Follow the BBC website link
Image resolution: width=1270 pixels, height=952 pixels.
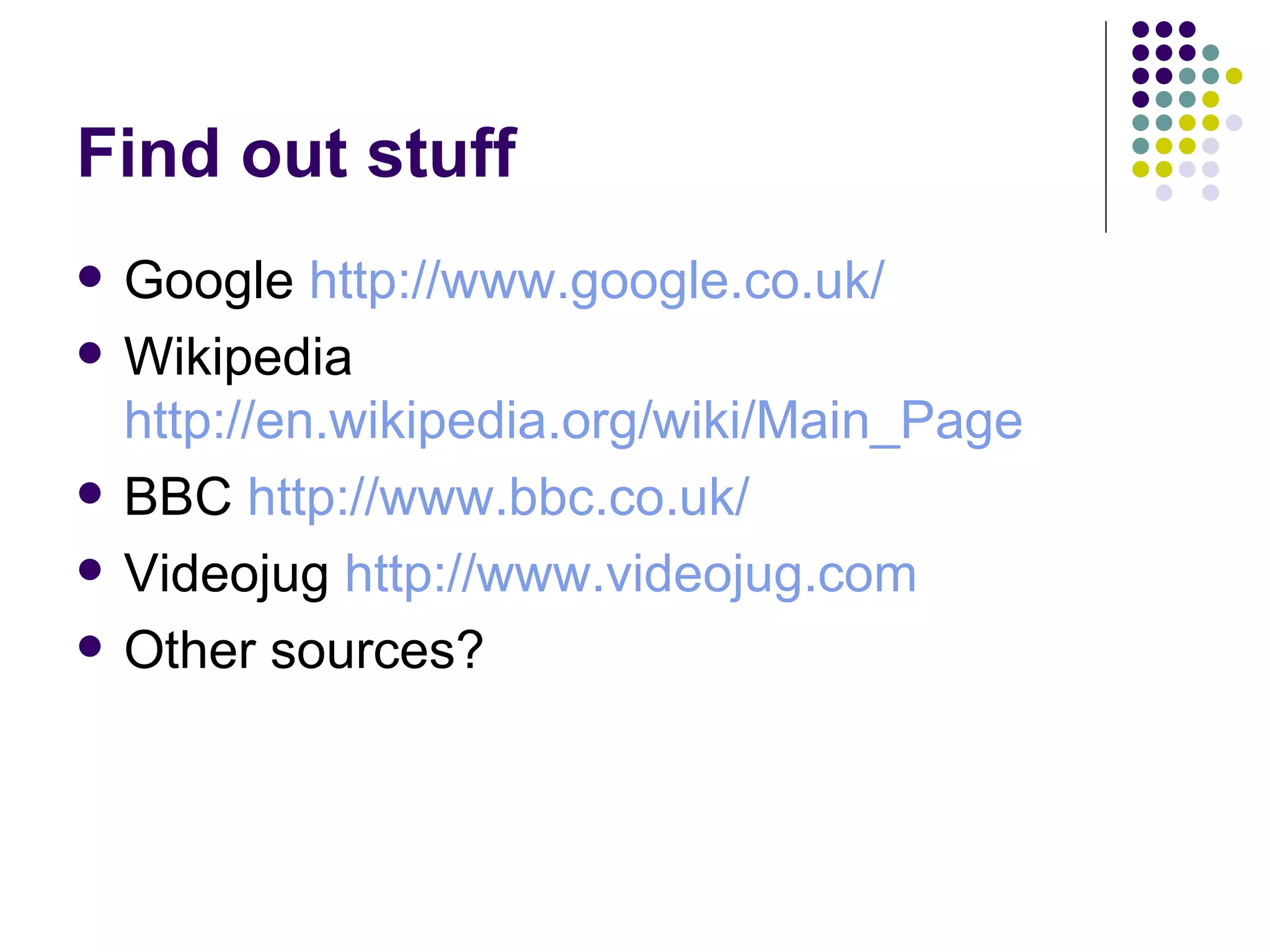tap(499, 497)
